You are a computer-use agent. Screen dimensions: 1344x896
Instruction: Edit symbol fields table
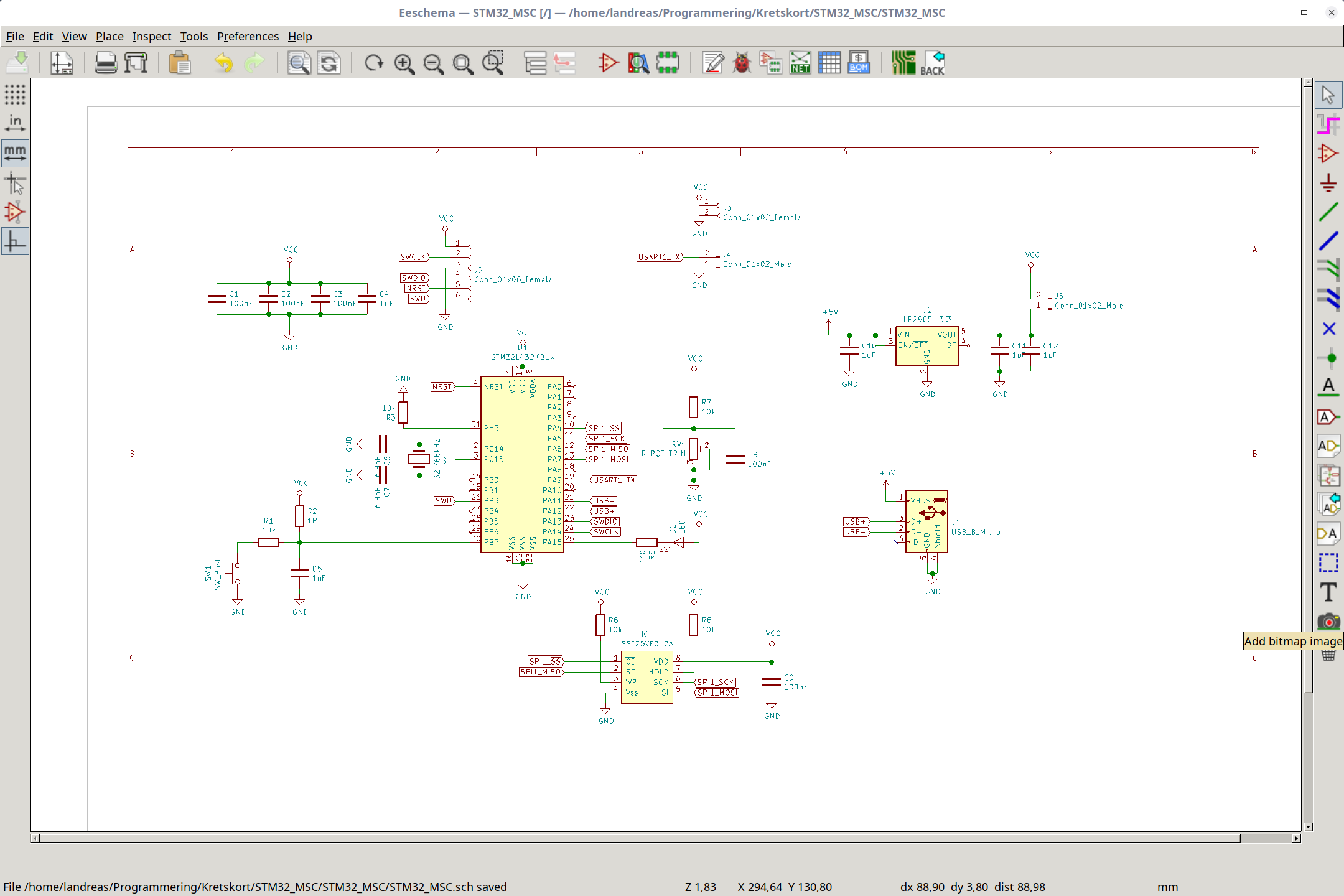coord(829,63)
